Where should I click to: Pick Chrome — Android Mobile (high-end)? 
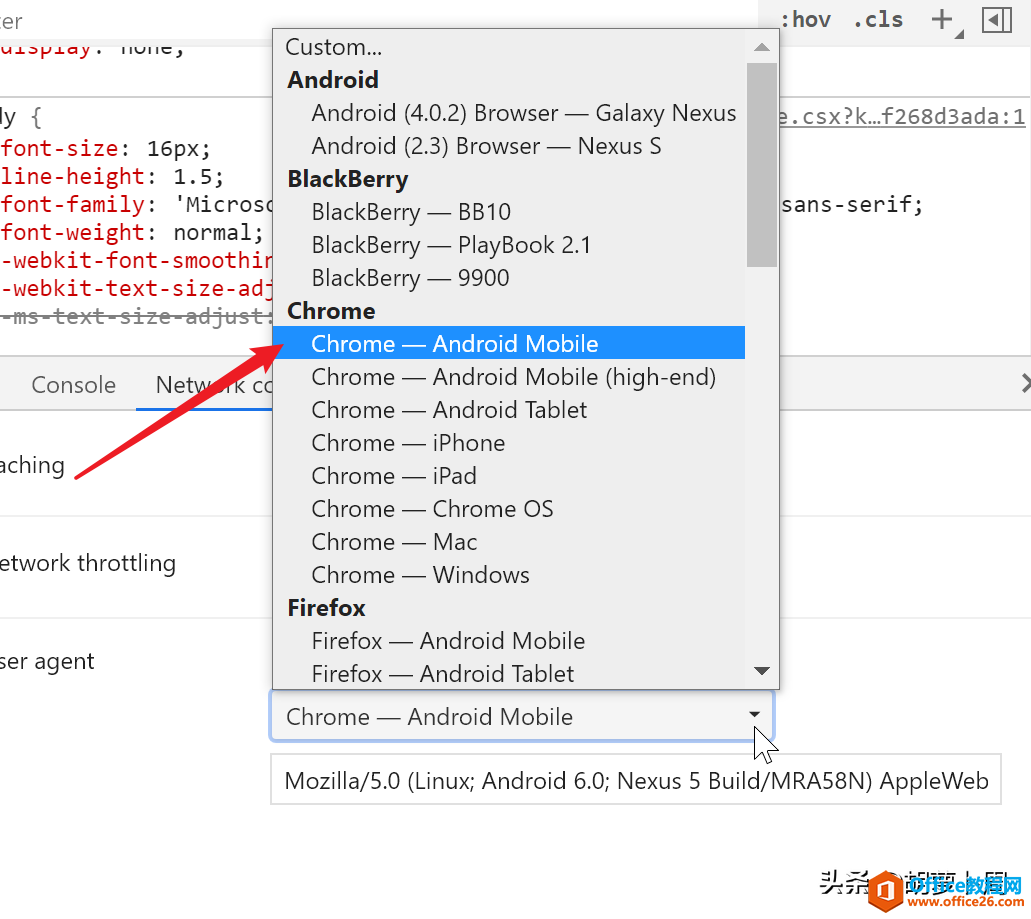[508, 377]
